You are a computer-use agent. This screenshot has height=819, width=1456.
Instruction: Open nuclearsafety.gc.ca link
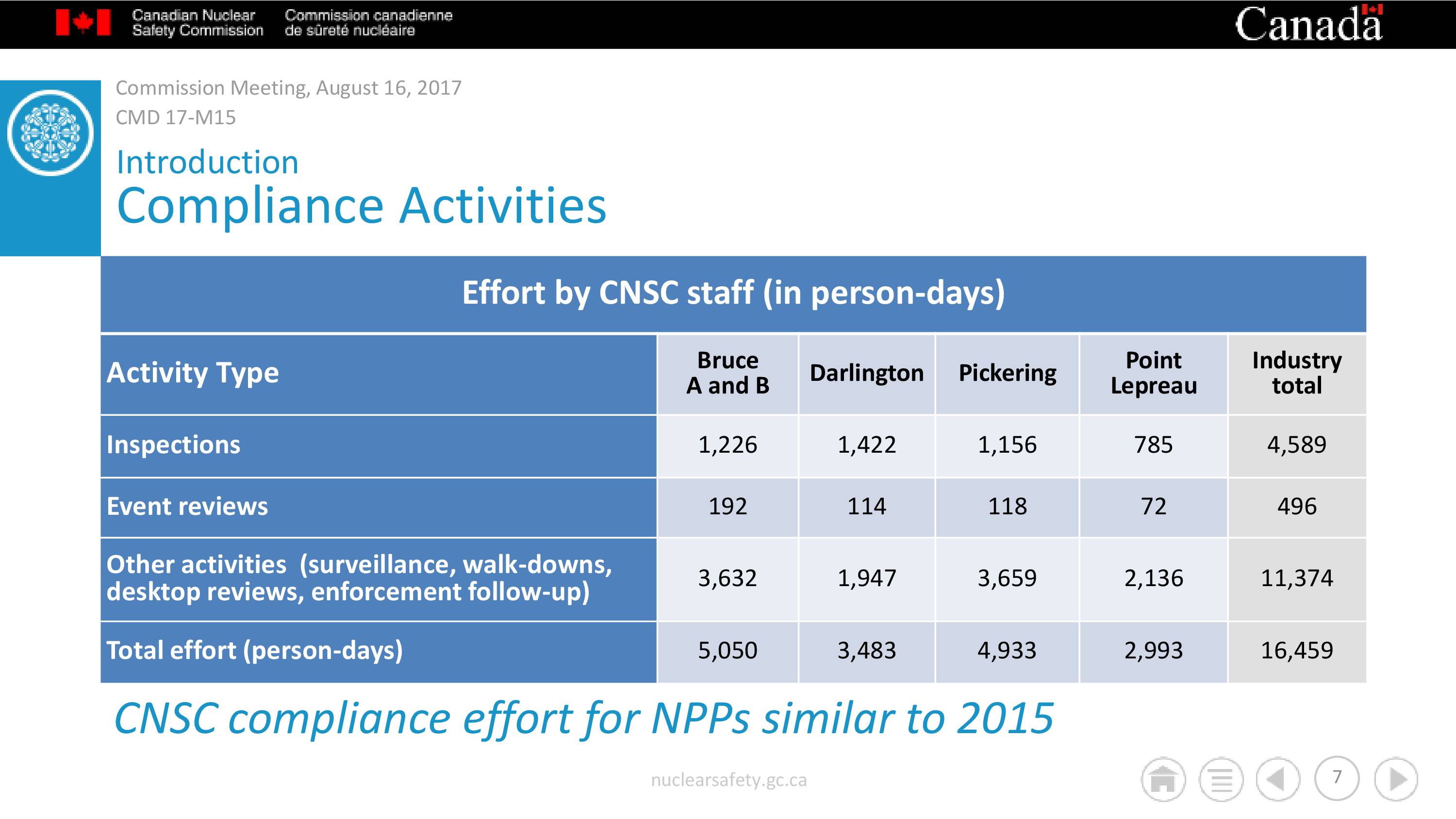click(x=728, y=780)
